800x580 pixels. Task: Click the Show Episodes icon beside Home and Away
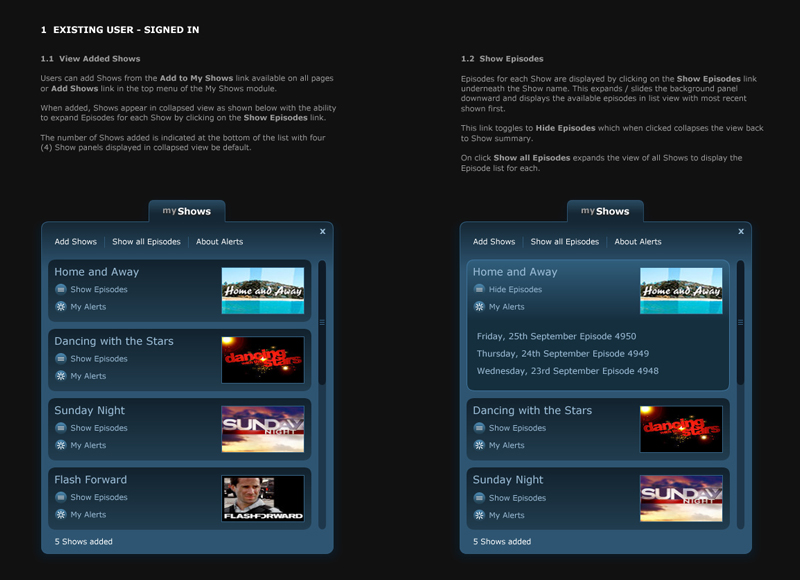click(61, 288)
